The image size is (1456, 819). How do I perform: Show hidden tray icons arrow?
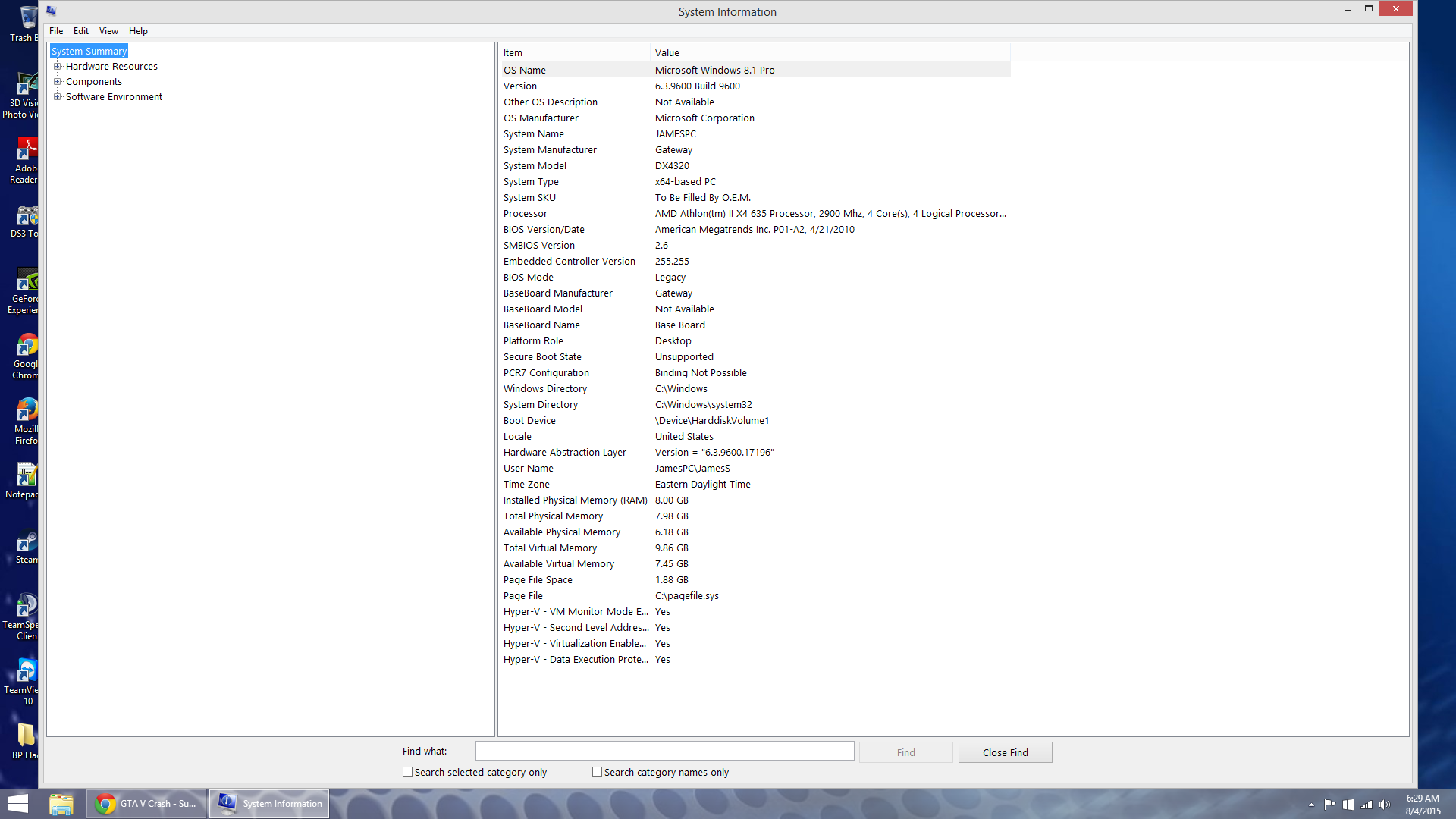(x=1311, y=805)
